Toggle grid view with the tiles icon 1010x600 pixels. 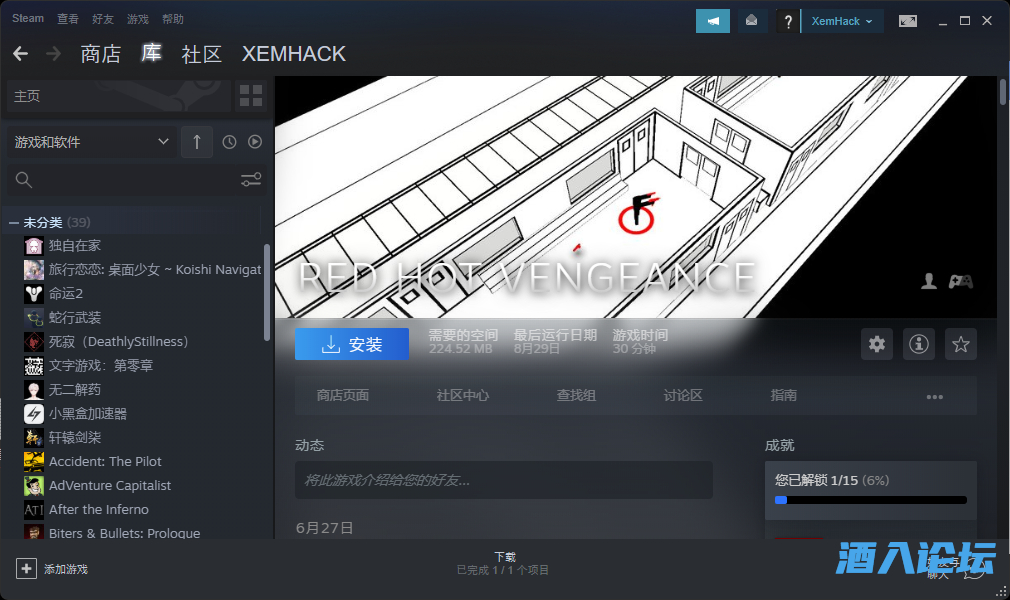point(250,96)
